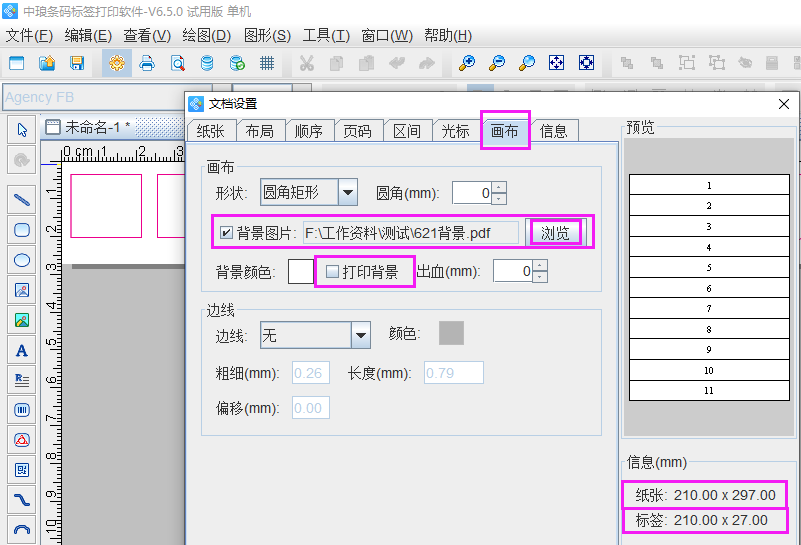Save document using floppy disk icon
The height and width of the screenshot is (545, 801).
(x=77, y=63)
